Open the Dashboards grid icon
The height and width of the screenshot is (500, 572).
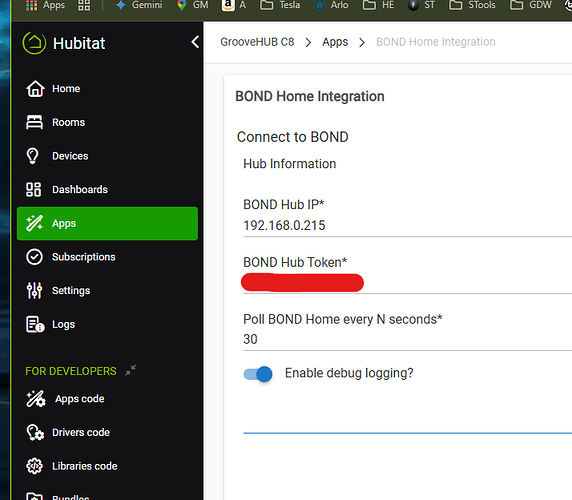(34, 190)
